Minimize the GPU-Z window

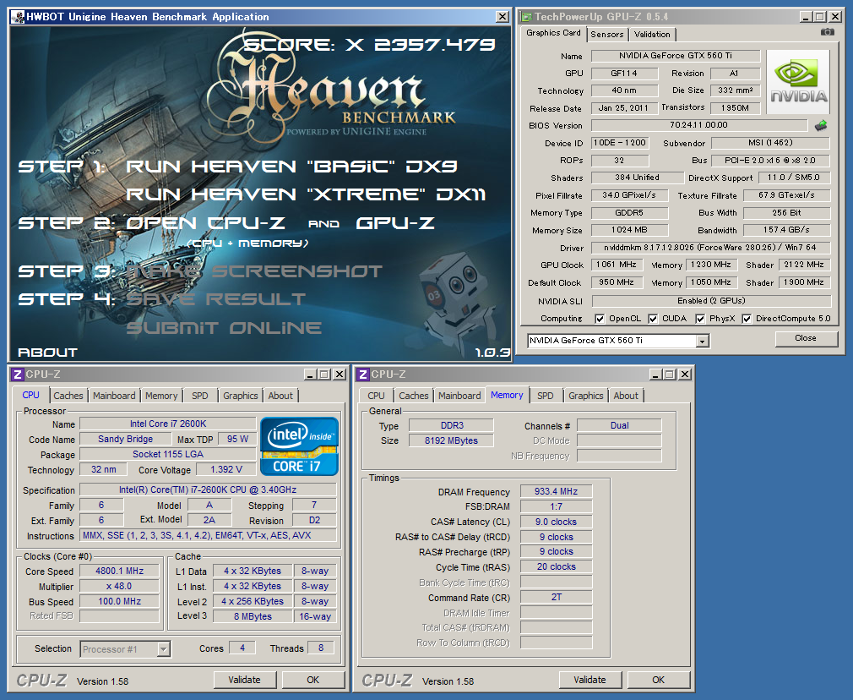pyautogui.click(x=806, y=17)
